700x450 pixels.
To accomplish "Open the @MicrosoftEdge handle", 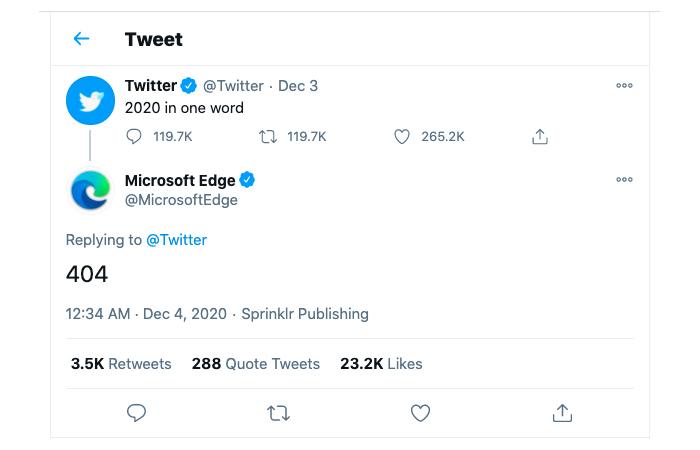I will [181, 200].
